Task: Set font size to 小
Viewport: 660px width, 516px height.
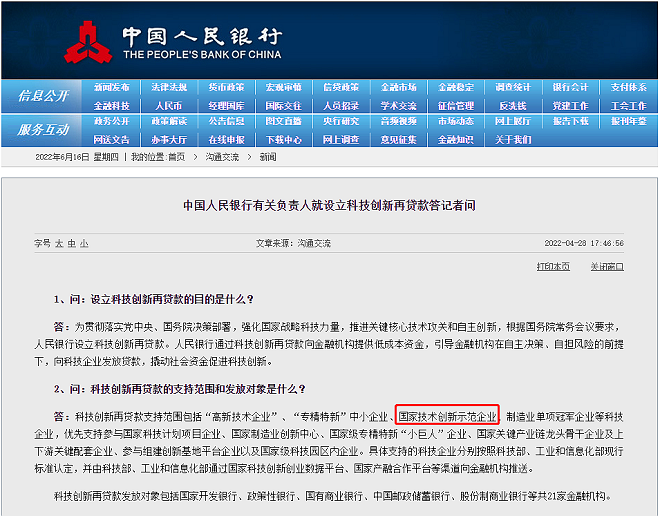Action: (x=84, y=243)
